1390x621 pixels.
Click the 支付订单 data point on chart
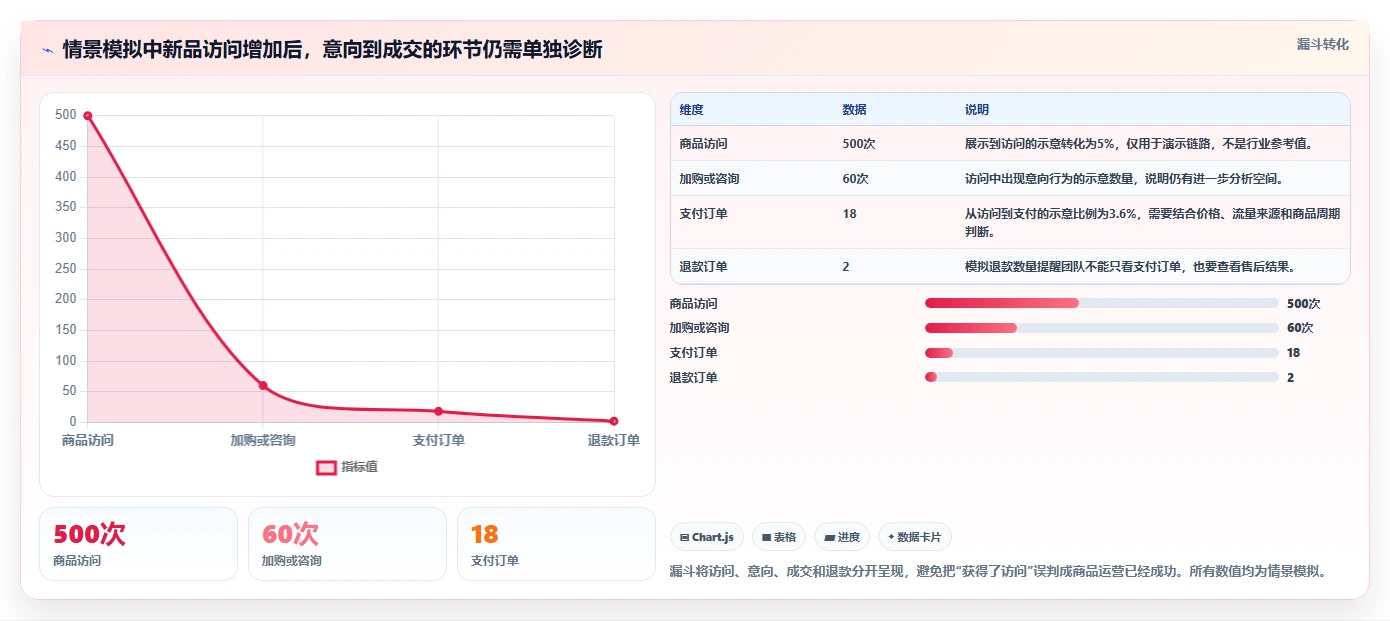pos(438,411)
